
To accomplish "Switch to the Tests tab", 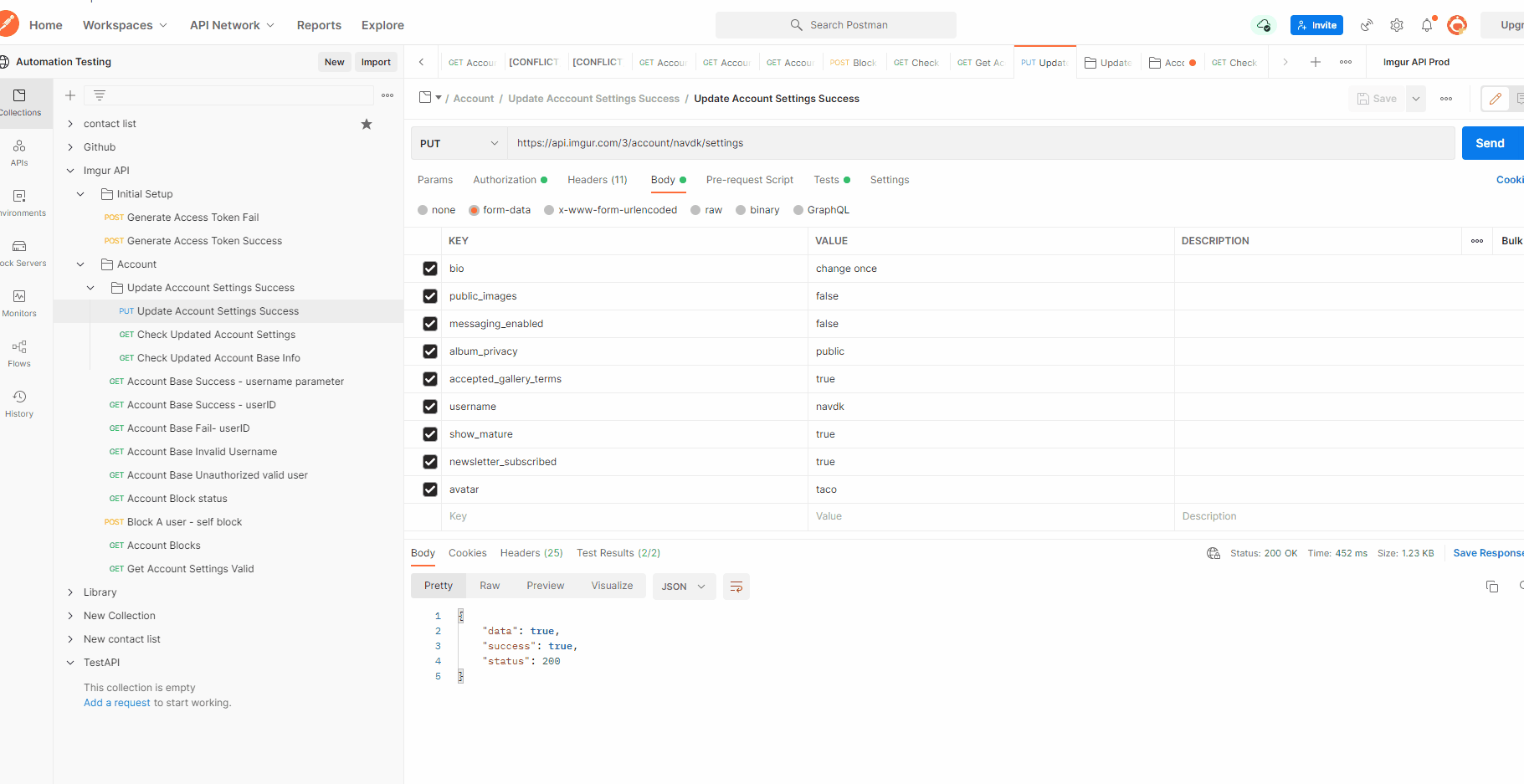I will coord(832,180).
